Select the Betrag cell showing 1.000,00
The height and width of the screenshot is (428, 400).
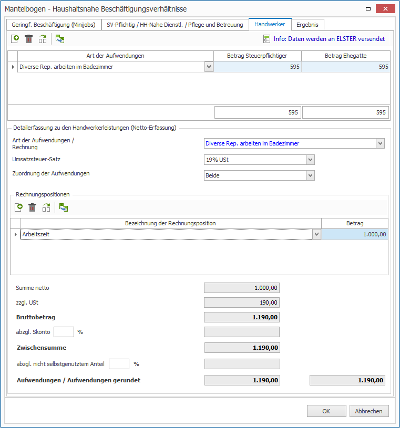[355, 234]
